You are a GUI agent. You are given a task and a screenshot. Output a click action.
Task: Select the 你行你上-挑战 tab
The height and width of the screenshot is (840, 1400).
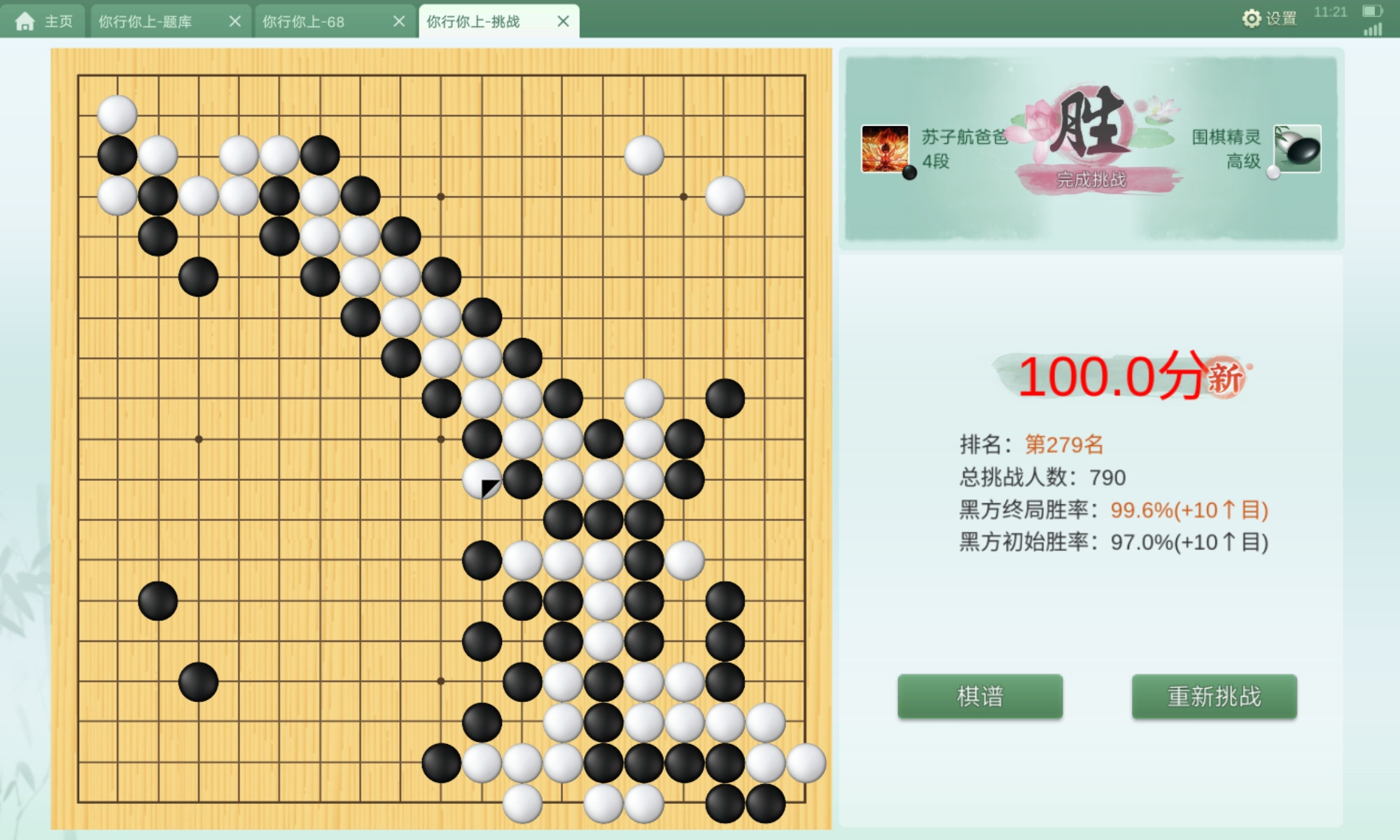[x=473, y=22]
